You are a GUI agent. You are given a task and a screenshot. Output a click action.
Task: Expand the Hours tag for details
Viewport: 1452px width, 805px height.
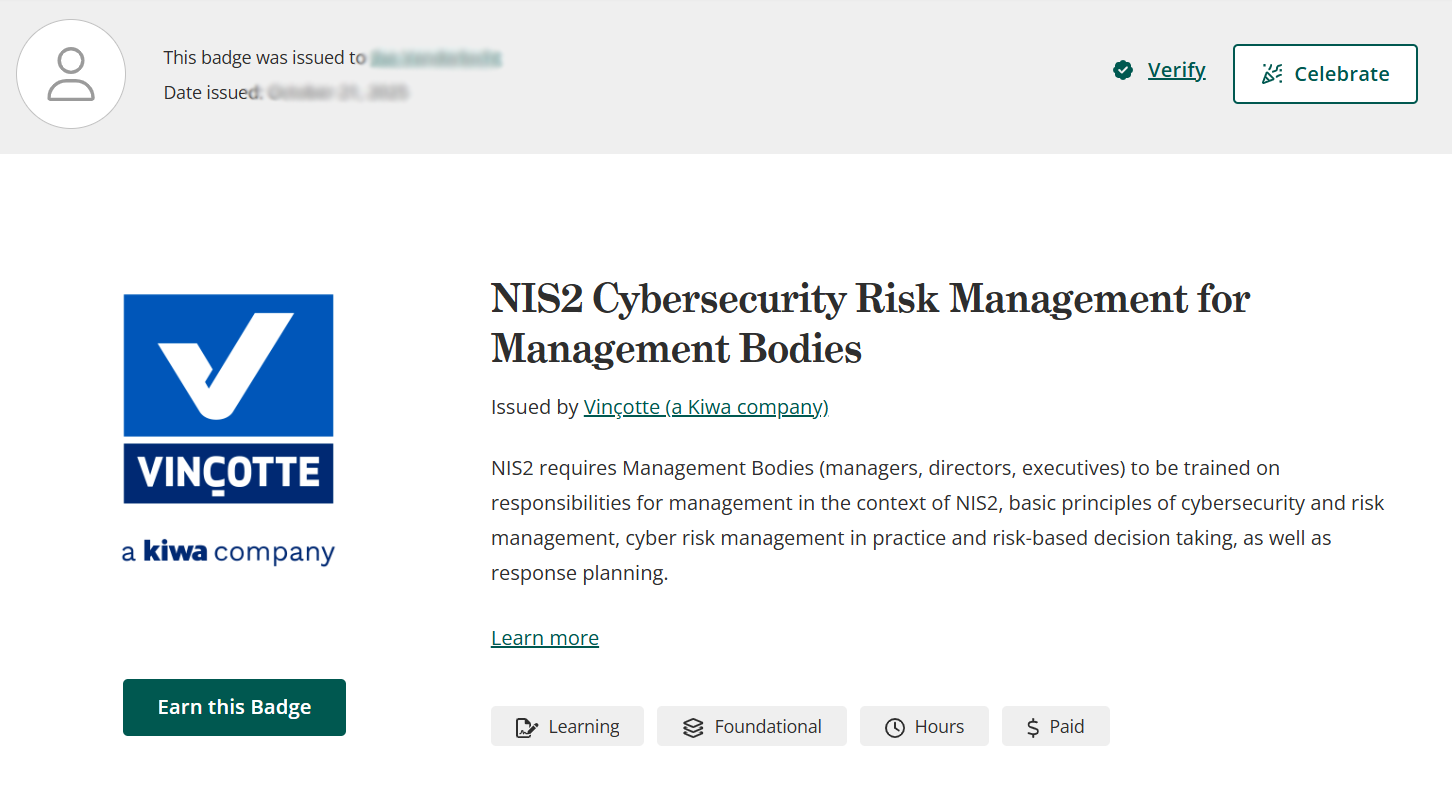[924, 726]
